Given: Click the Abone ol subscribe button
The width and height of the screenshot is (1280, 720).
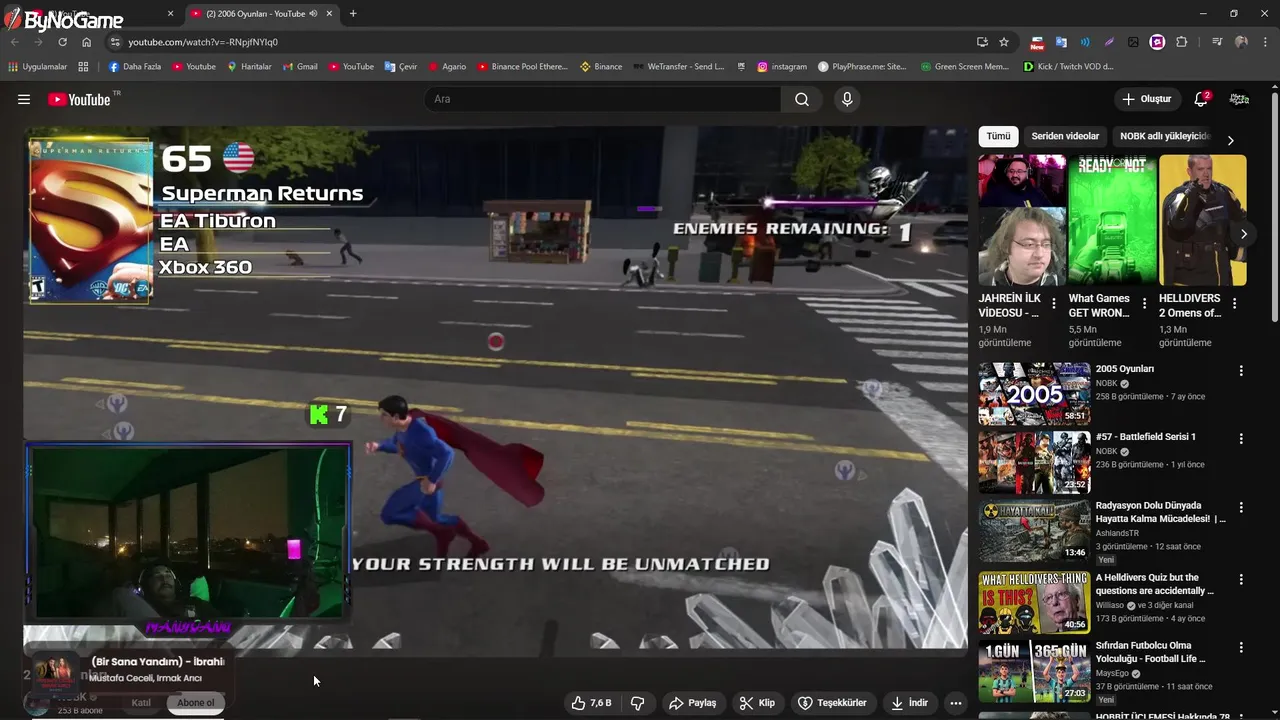Looking at the screenshot, I should (x=196, y=703).
